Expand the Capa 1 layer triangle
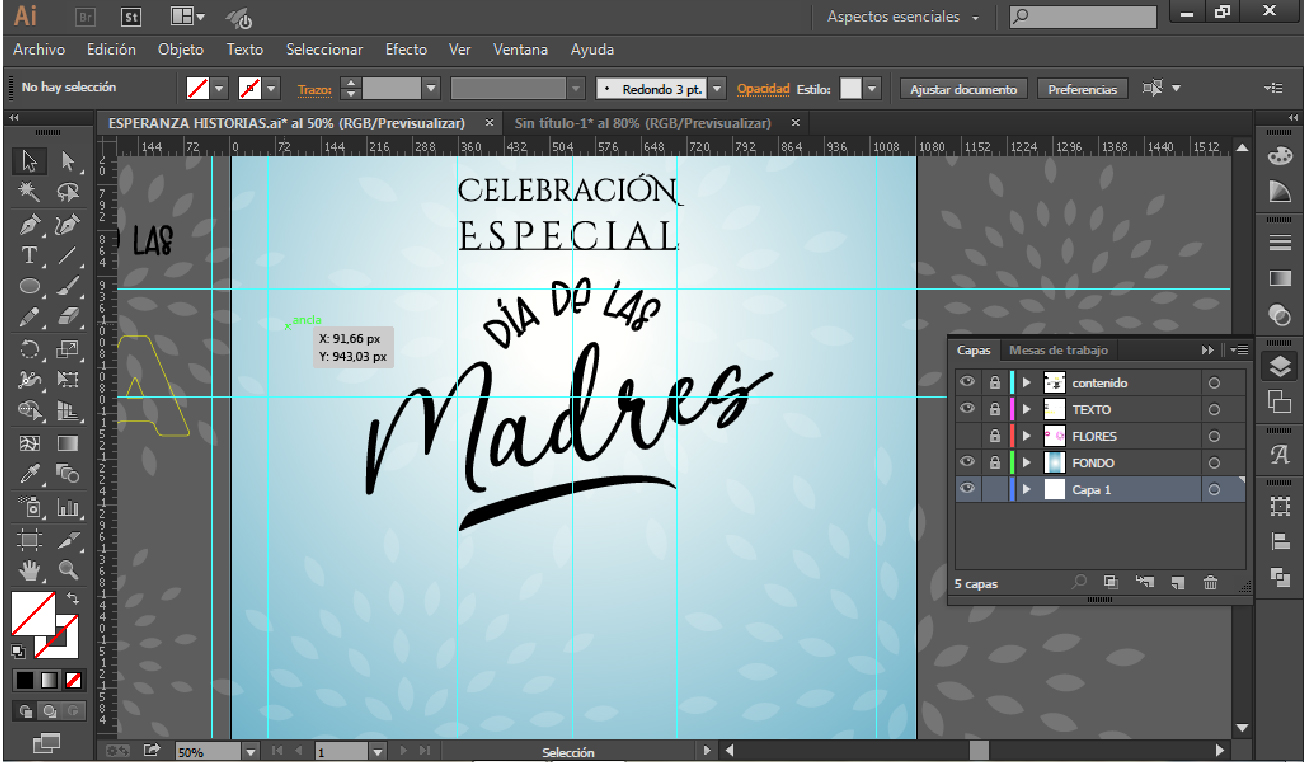 [1026, 491]
